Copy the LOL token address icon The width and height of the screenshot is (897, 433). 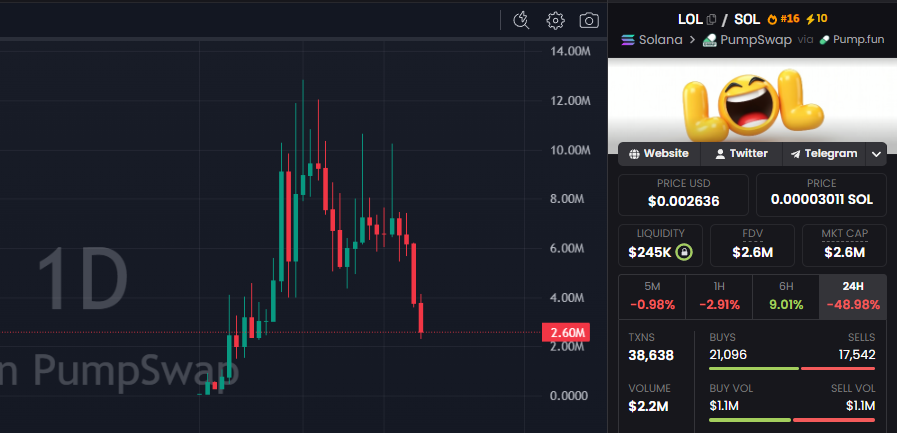[711, 19]
